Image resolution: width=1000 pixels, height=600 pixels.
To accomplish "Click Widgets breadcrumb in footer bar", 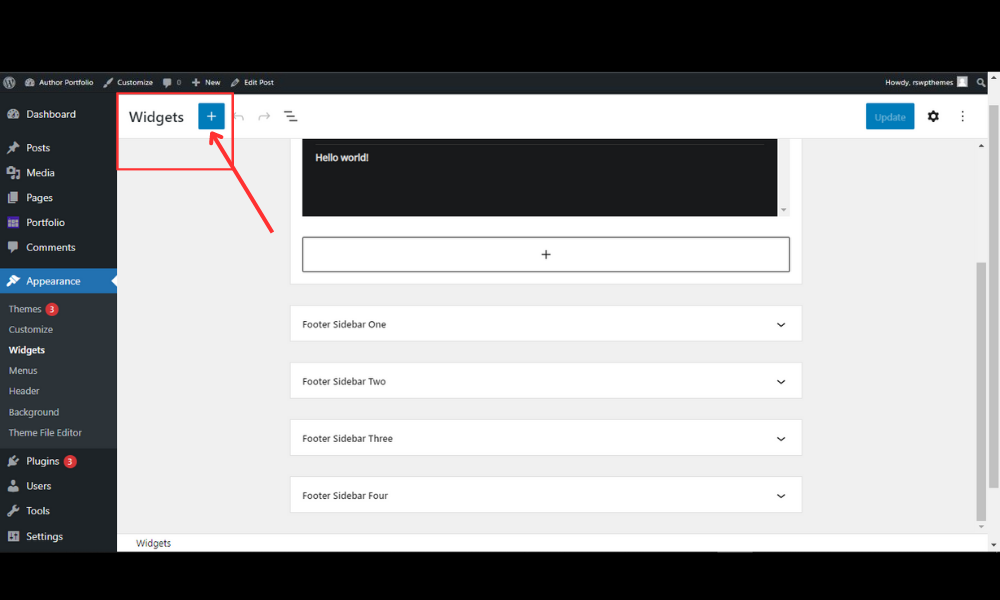I will pos(153,543).
